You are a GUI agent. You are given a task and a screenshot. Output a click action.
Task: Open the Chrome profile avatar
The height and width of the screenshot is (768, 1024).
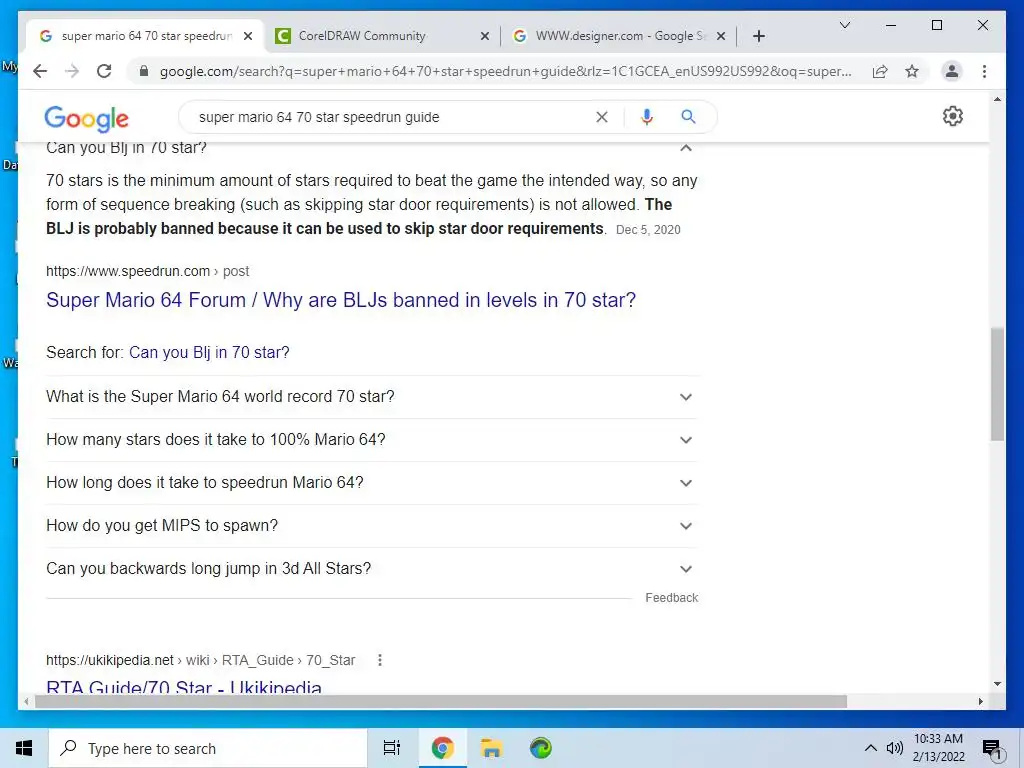952,71
